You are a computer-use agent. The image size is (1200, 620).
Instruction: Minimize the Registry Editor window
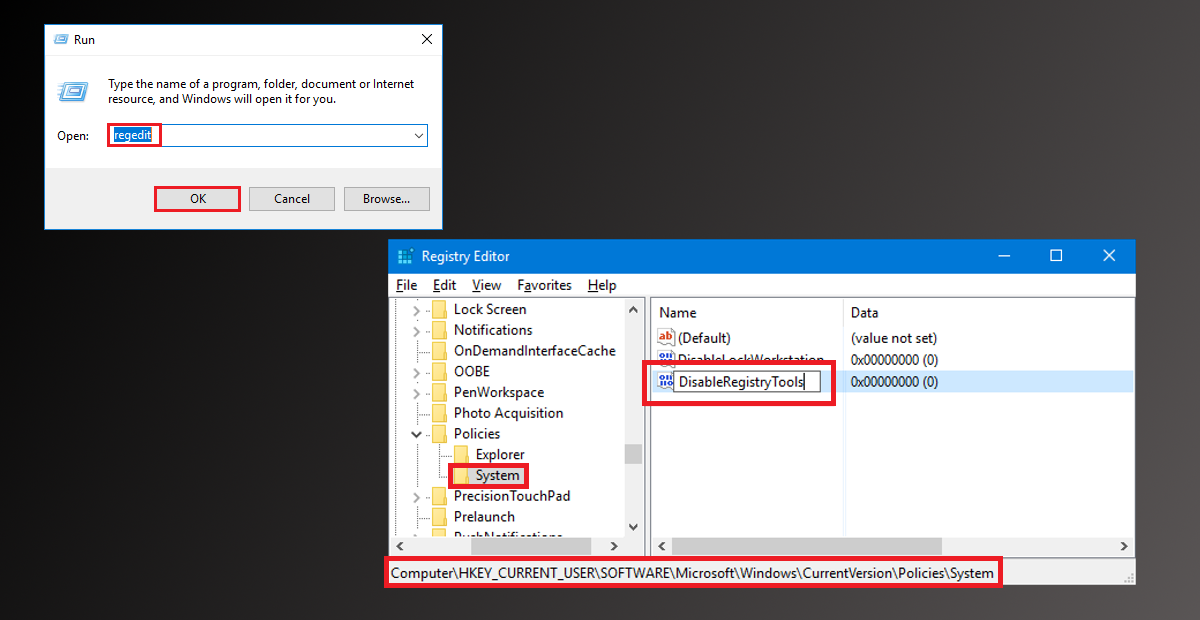(1002, 256)
